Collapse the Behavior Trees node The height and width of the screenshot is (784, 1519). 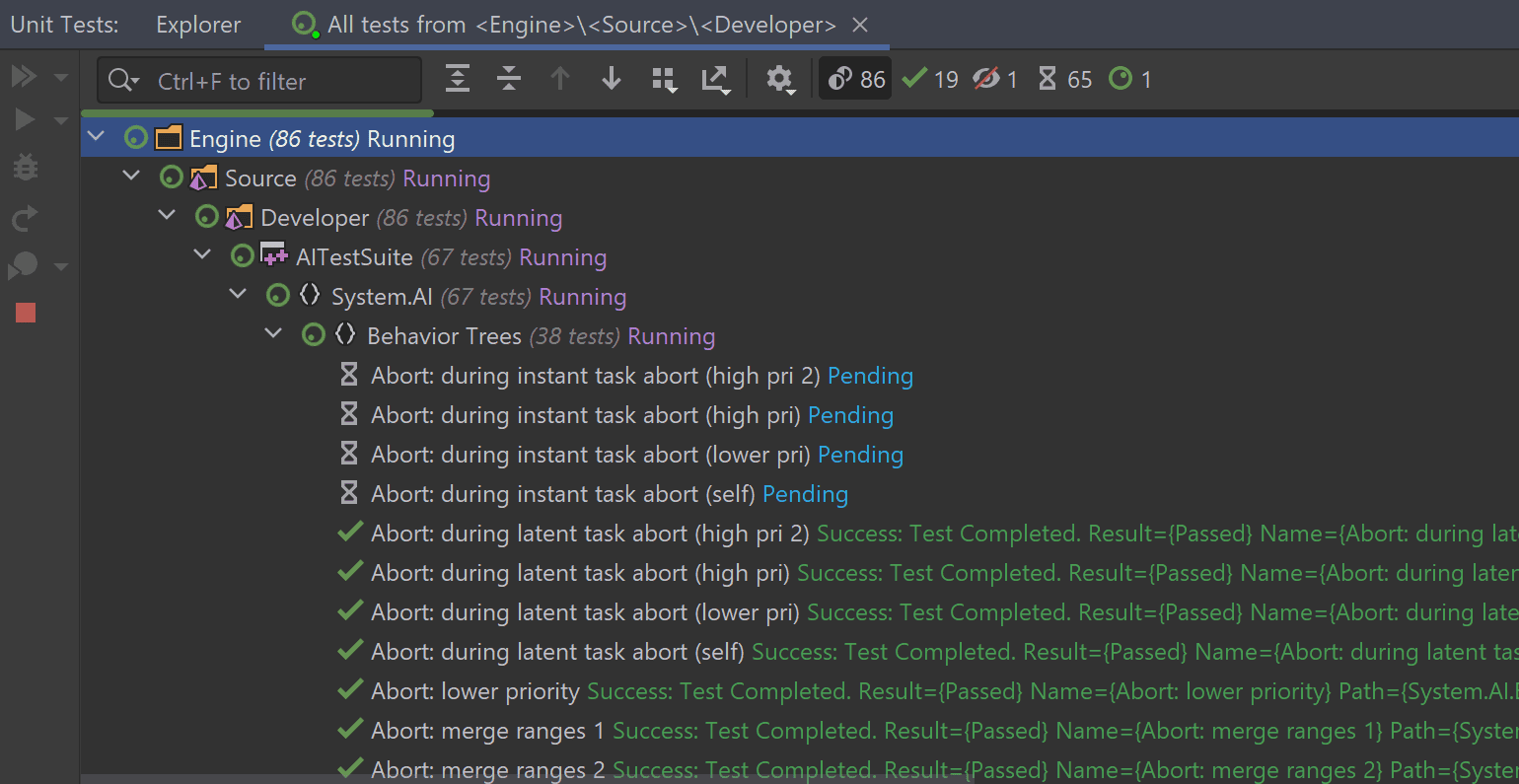[273, 335]
